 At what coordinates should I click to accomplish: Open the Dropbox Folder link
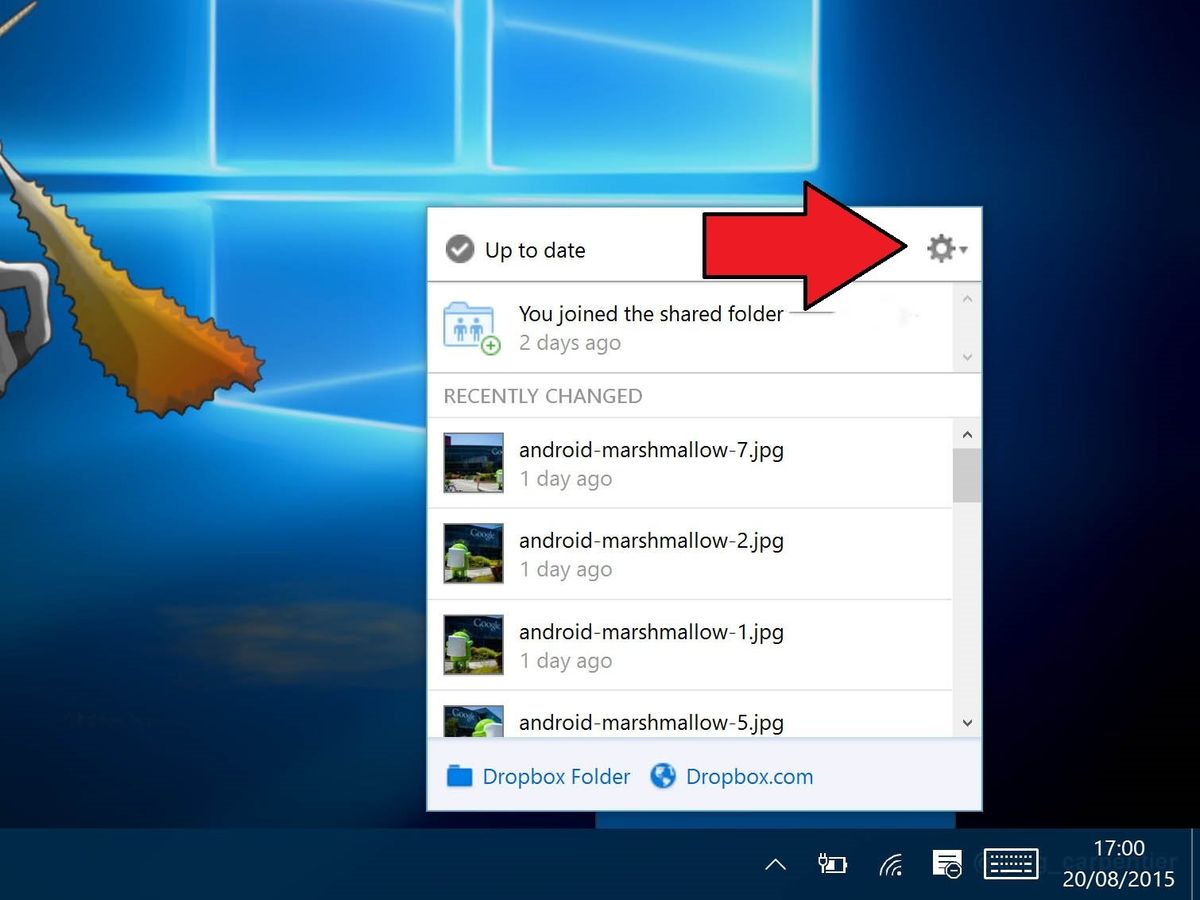(556, 776)
